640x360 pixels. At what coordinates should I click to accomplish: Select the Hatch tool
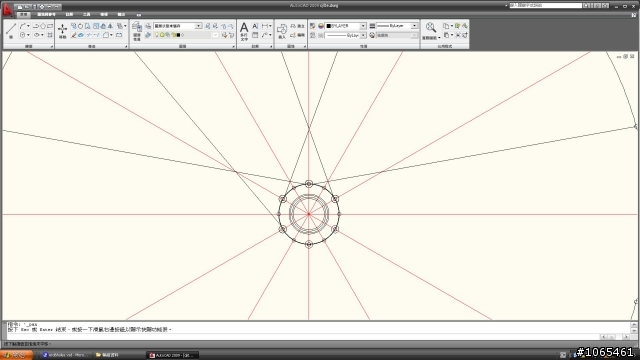point(50,35)
